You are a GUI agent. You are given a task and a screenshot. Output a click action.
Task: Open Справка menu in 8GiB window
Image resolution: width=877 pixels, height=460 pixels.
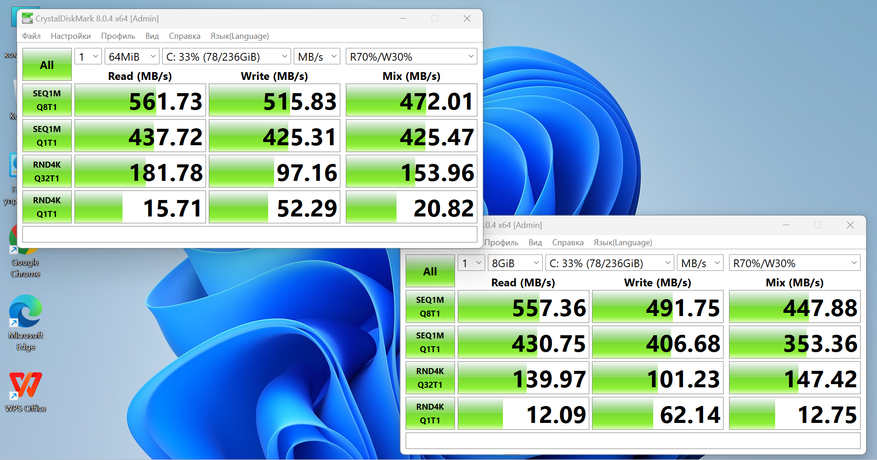tap(568, 242)
